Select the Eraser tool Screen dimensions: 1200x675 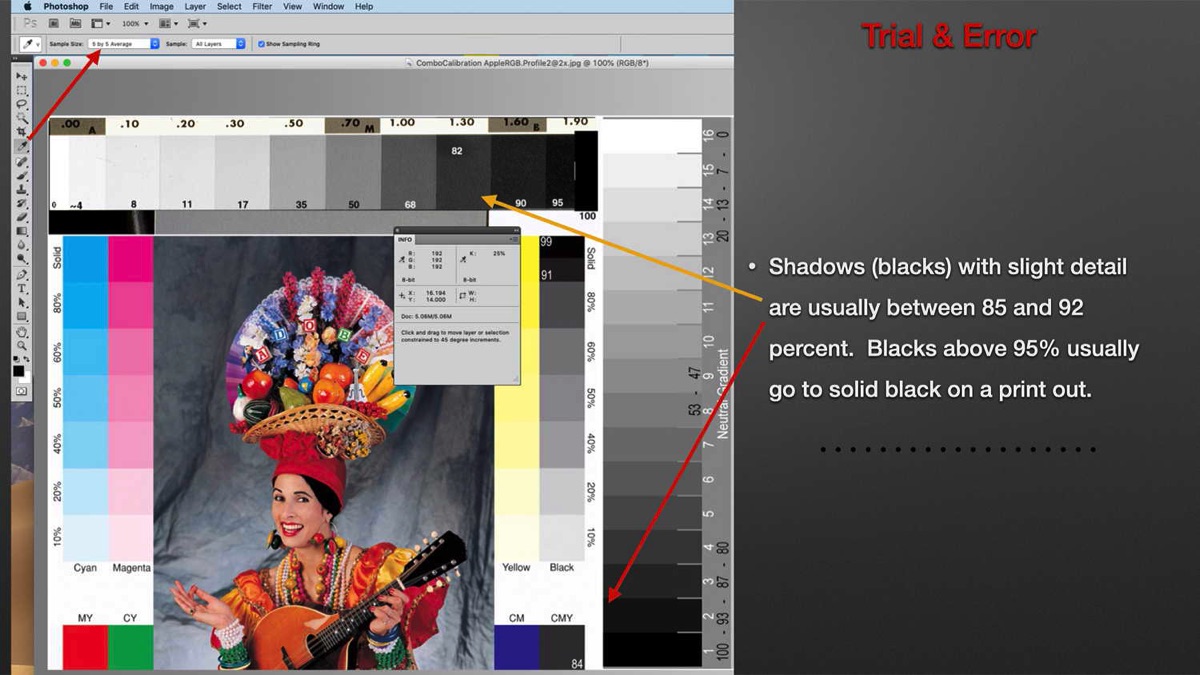21,217
